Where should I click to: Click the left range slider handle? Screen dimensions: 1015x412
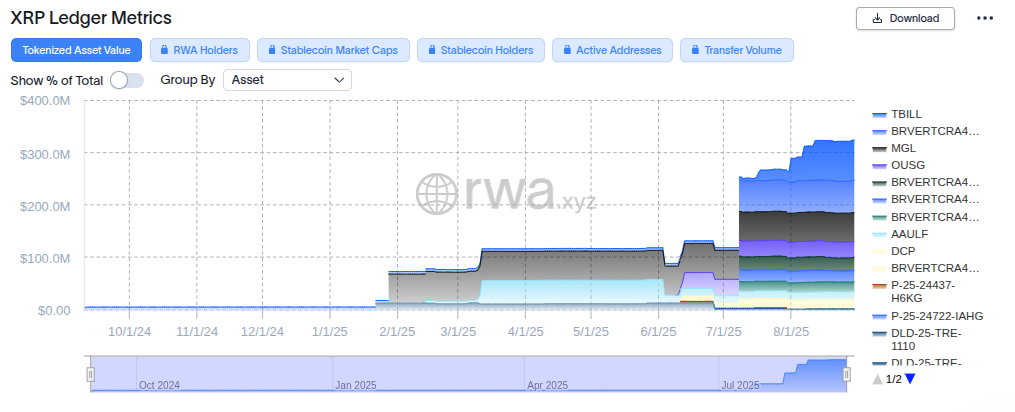(91, 374)
